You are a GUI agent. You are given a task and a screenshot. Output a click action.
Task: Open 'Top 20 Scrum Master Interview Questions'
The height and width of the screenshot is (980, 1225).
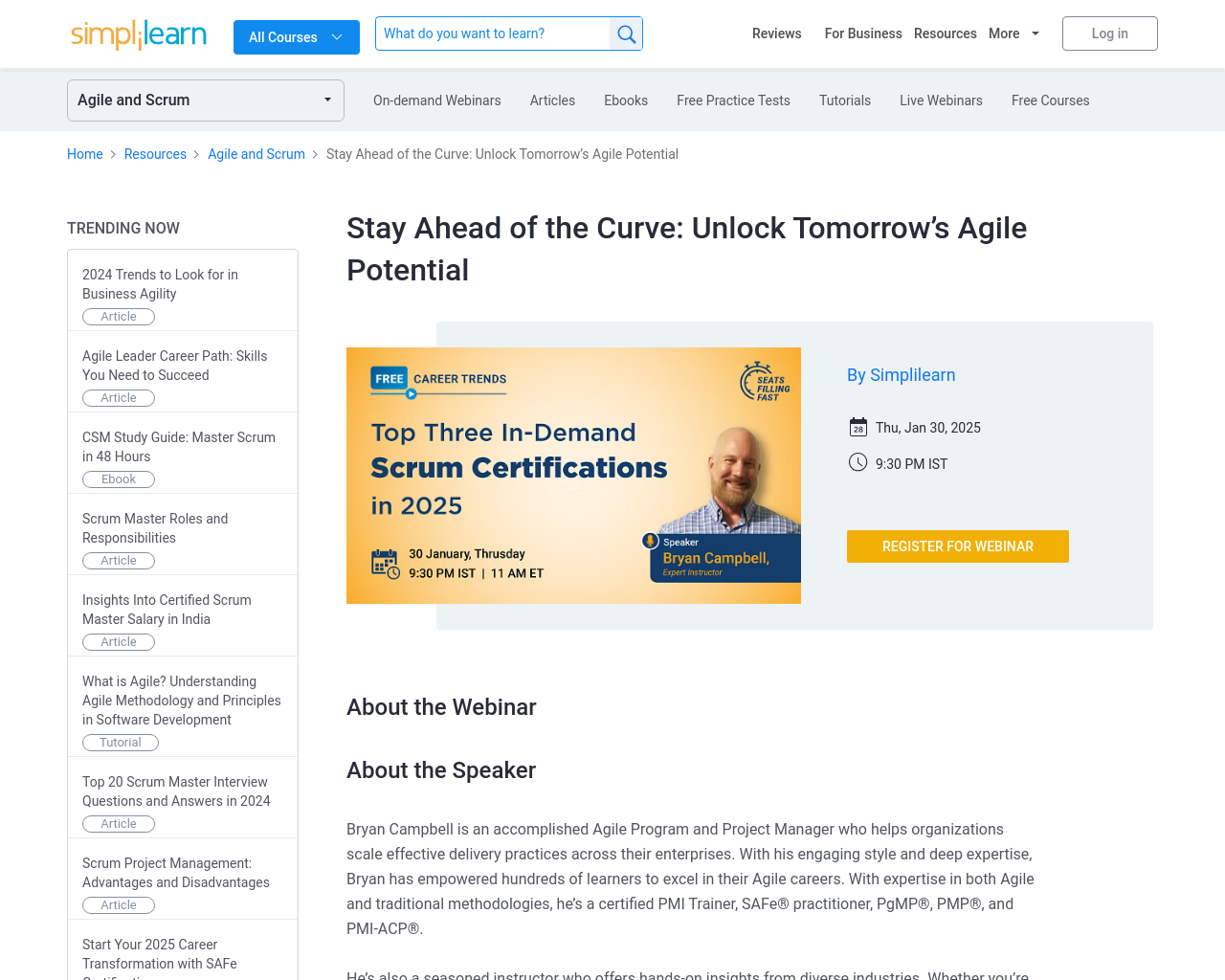point(176,791)
